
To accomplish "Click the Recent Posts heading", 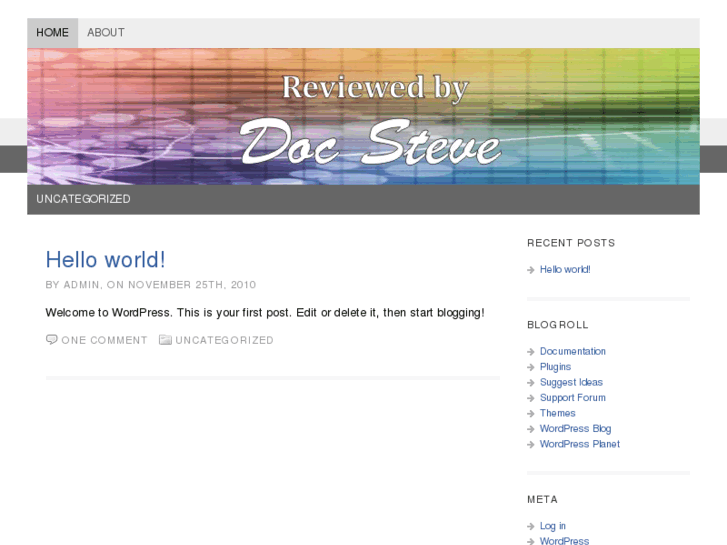I will pyautogui.click(x=571, y=243).
